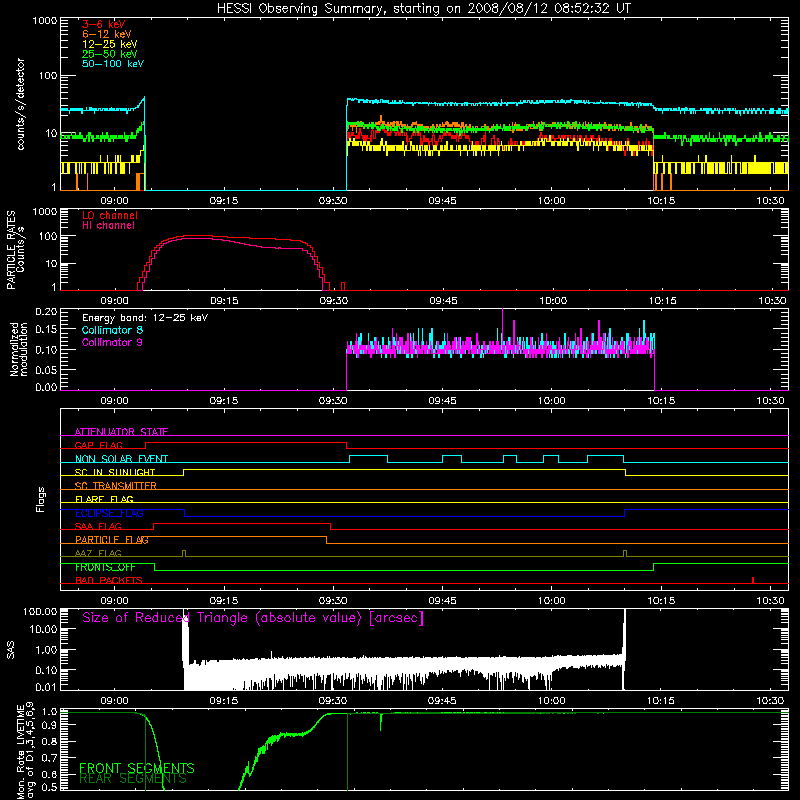Select the FLARE FLAG label
800x800 pixels.
[104, 499]
